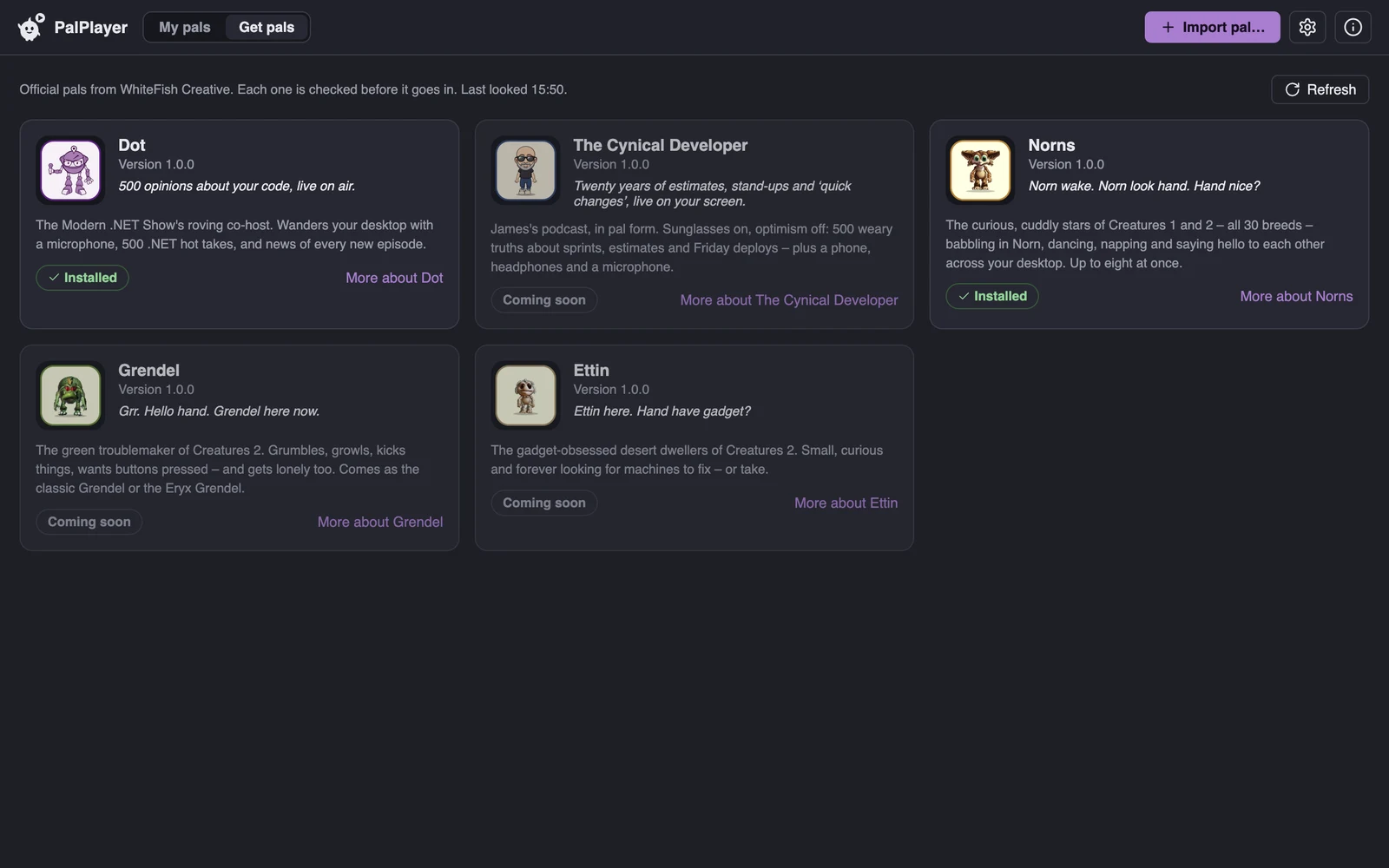The image size is (1389, 868).
Task: Click the Dot card title
Action: (132, 145)
